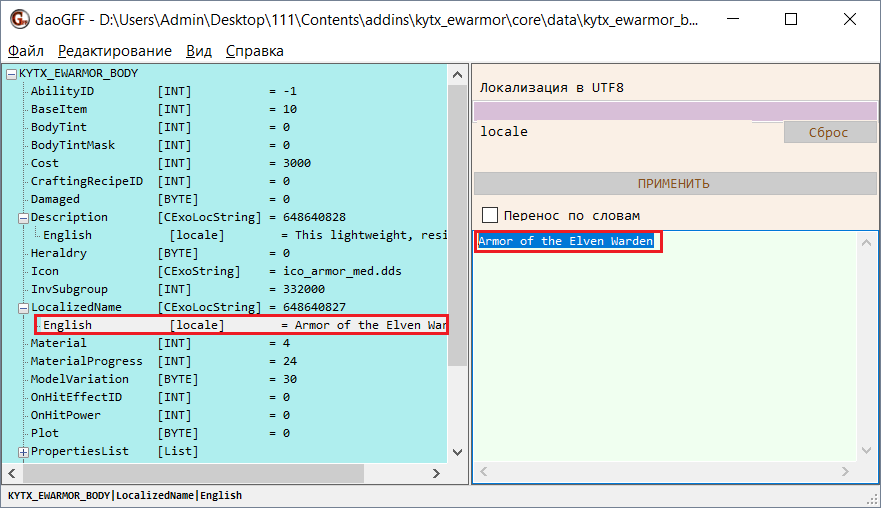
Task: Select the English locale under LocalizedName
Action: tap(242, 325)
